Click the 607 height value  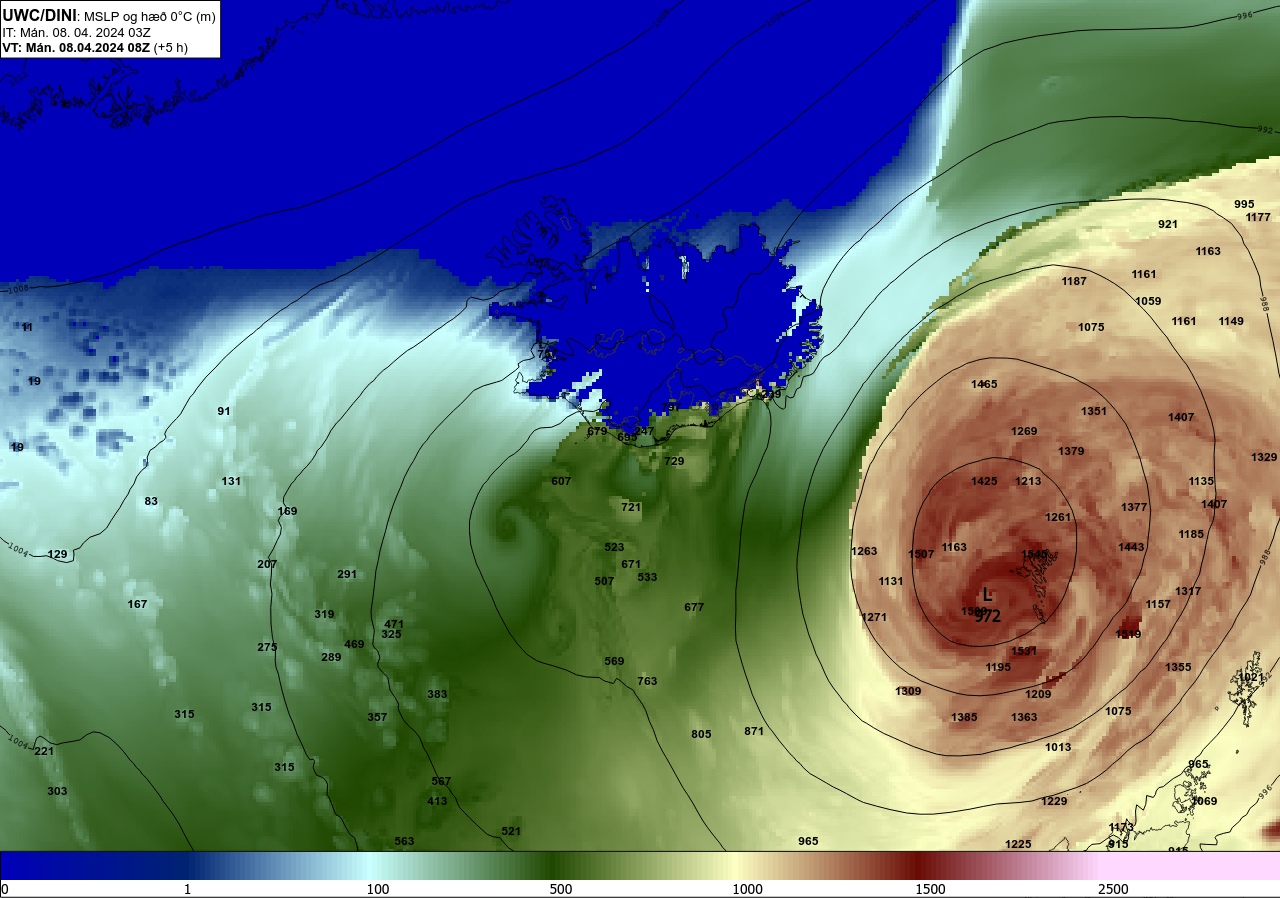coord(561,481)
